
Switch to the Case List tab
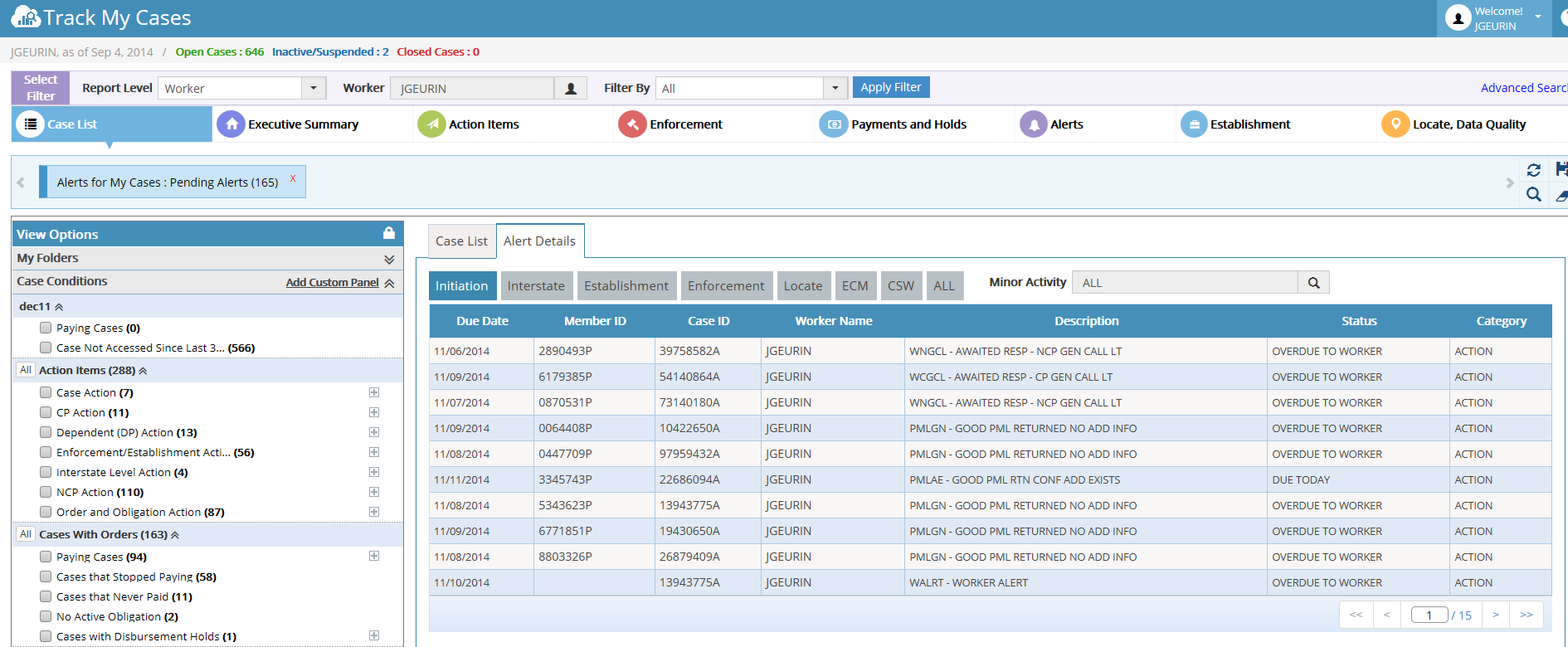tap(461, 241)
